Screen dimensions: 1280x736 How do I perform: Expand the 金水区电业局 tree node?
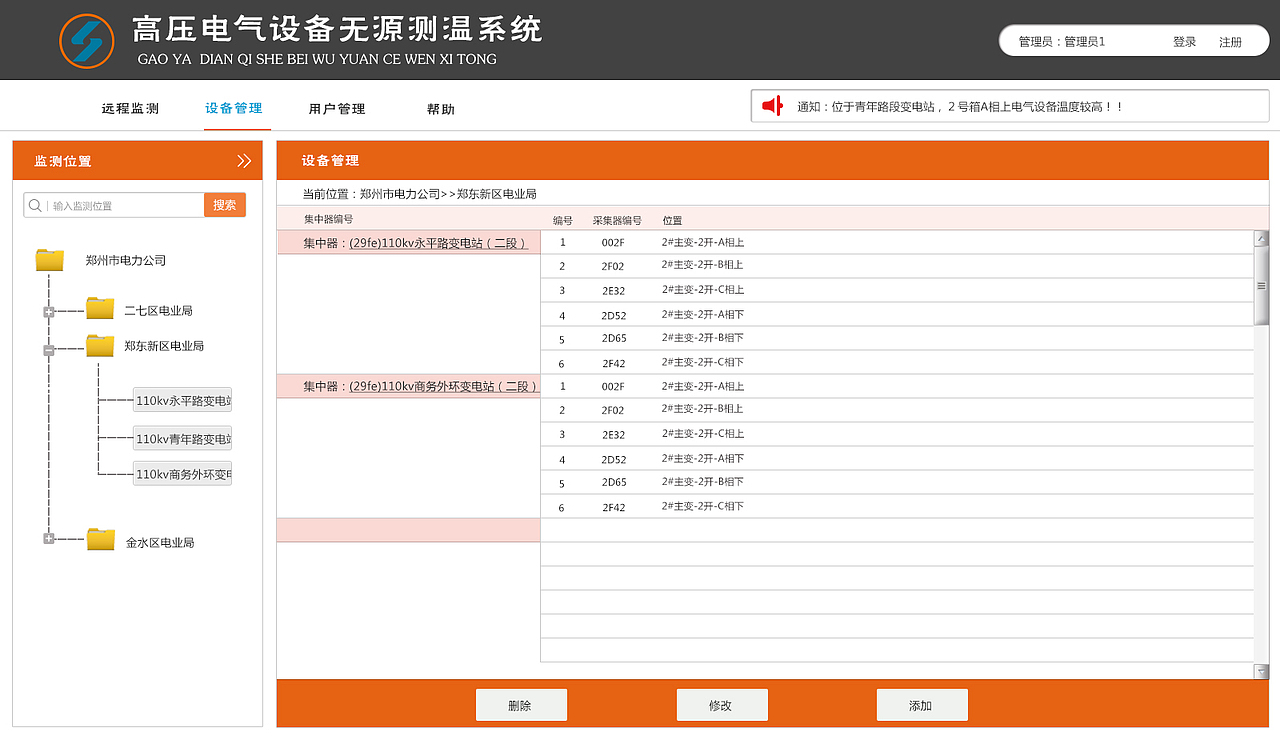point(48,538)
